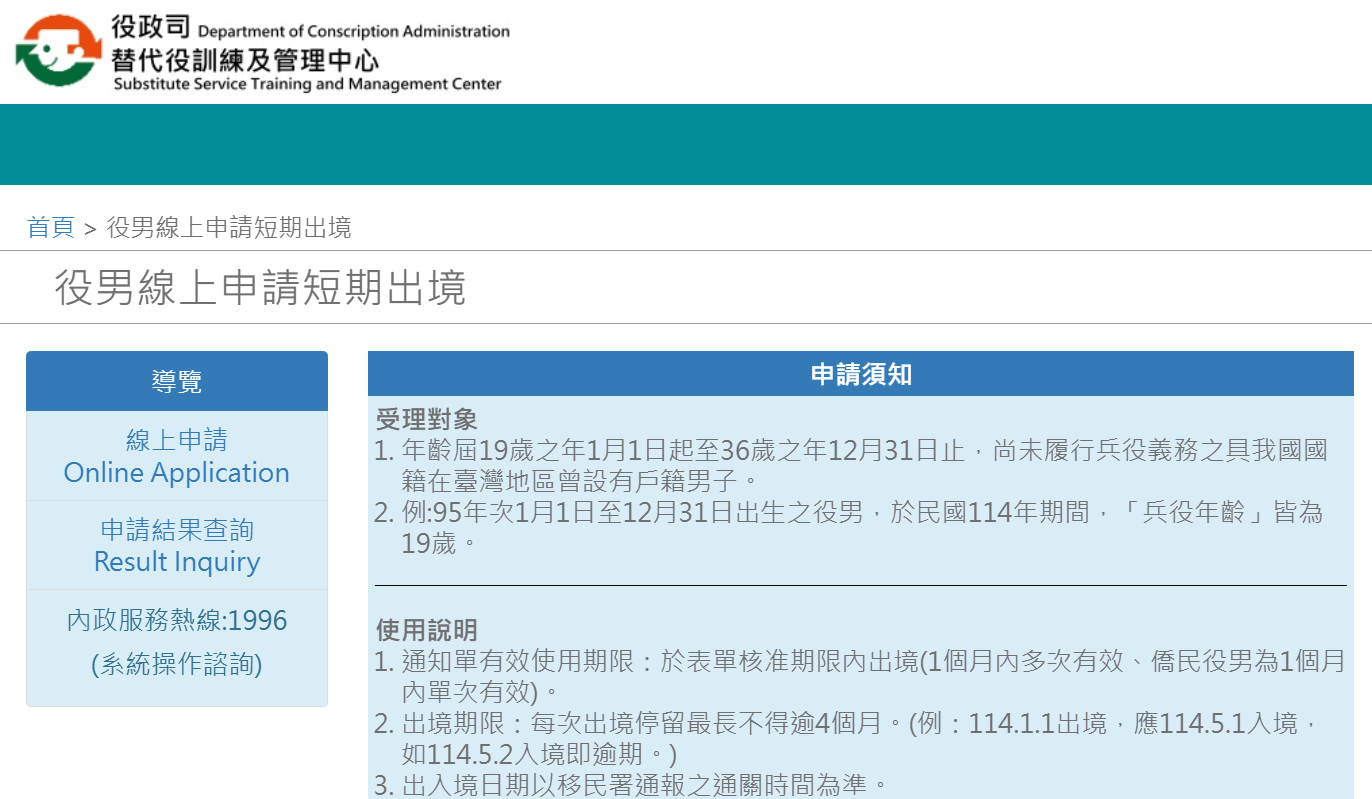Image resolution: width=1372 pixels, height=799 pixels.
Task: Click the 役政司 Department of Conscription Administration title
Action: click(310, 29)
